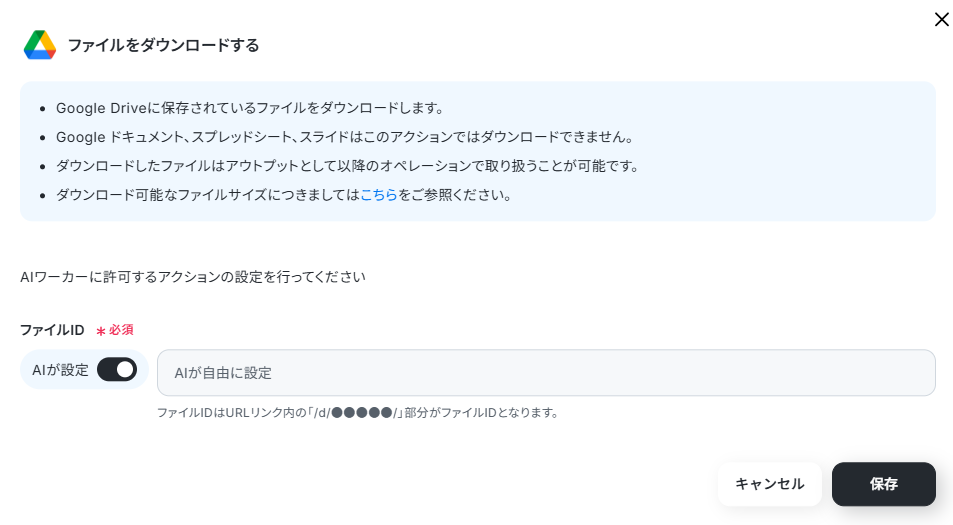Click the Google Drive logo icon
This screenshot has width=953, height=525.
pyautogui.click(x=40, y=45)
